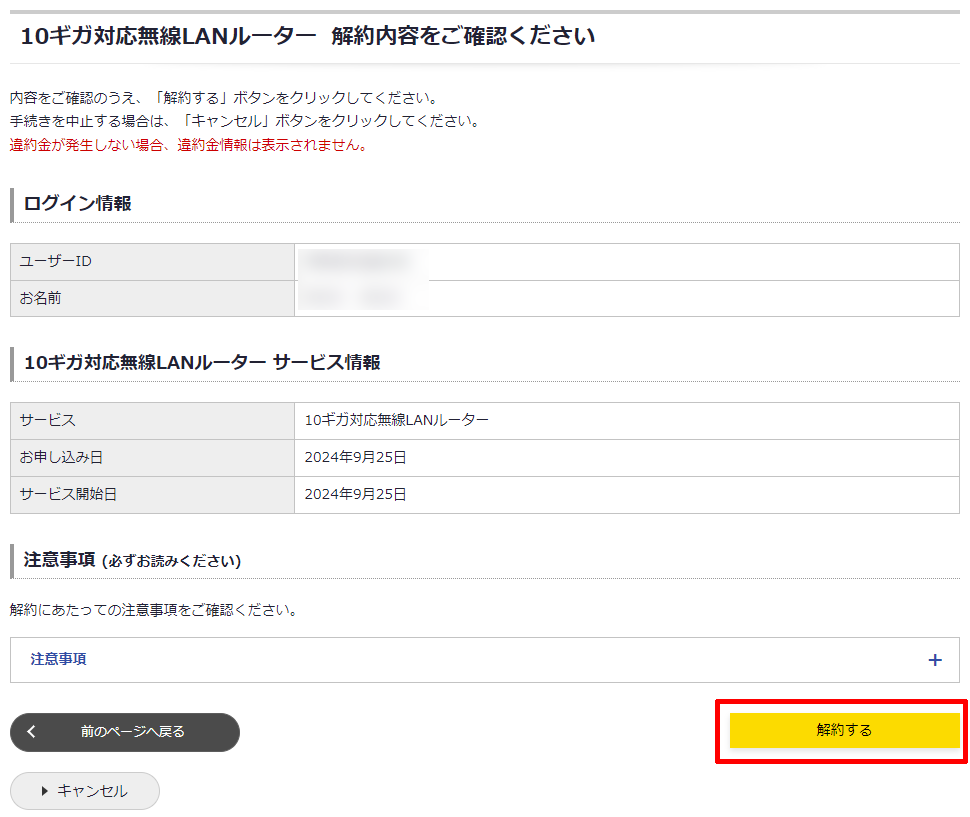Click the triangle arrow icon beside キャンセル

[x=45, y=791]
